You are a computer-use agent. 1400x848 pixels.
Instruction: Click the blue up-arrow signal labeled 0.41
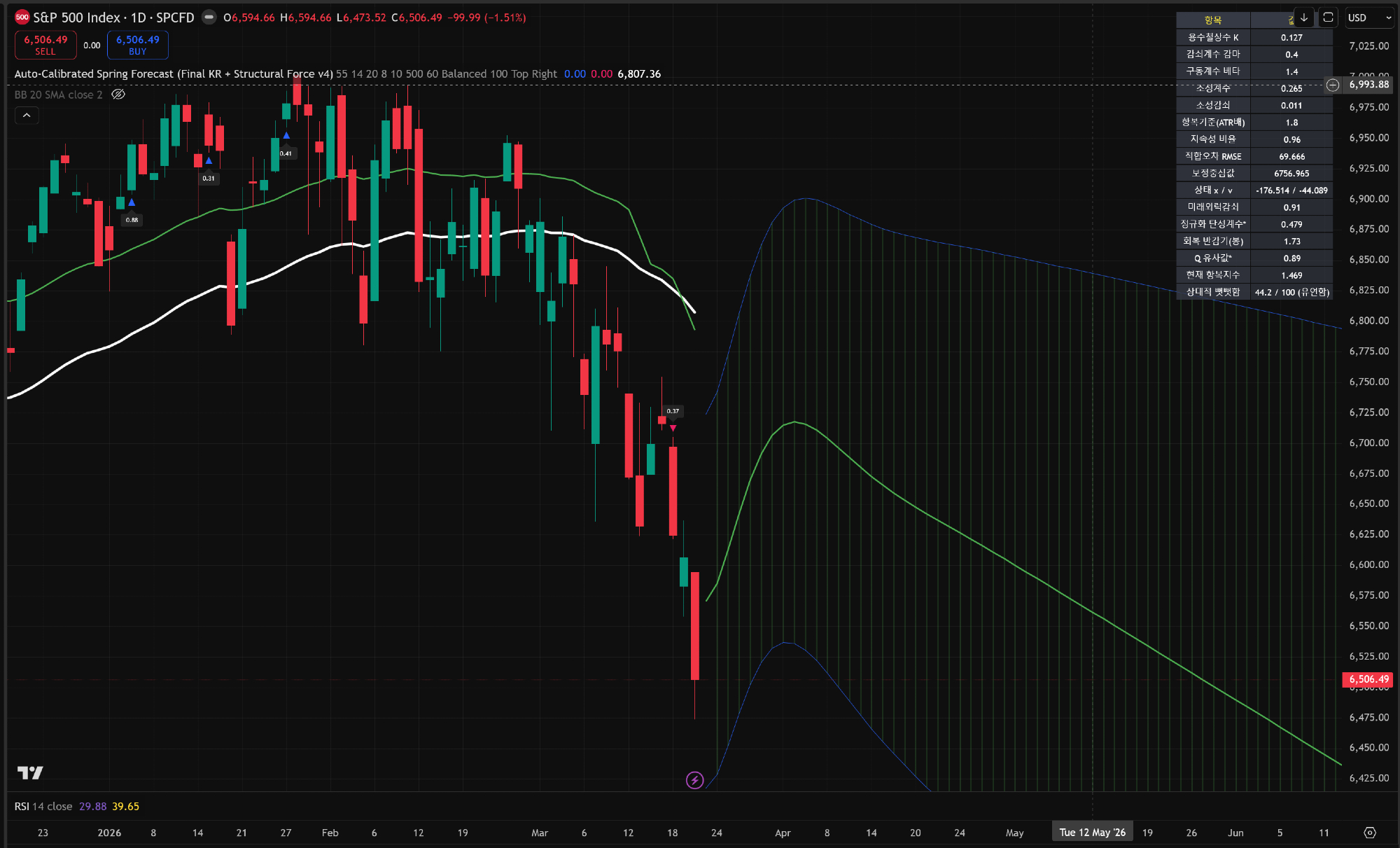tap(286, 136)
